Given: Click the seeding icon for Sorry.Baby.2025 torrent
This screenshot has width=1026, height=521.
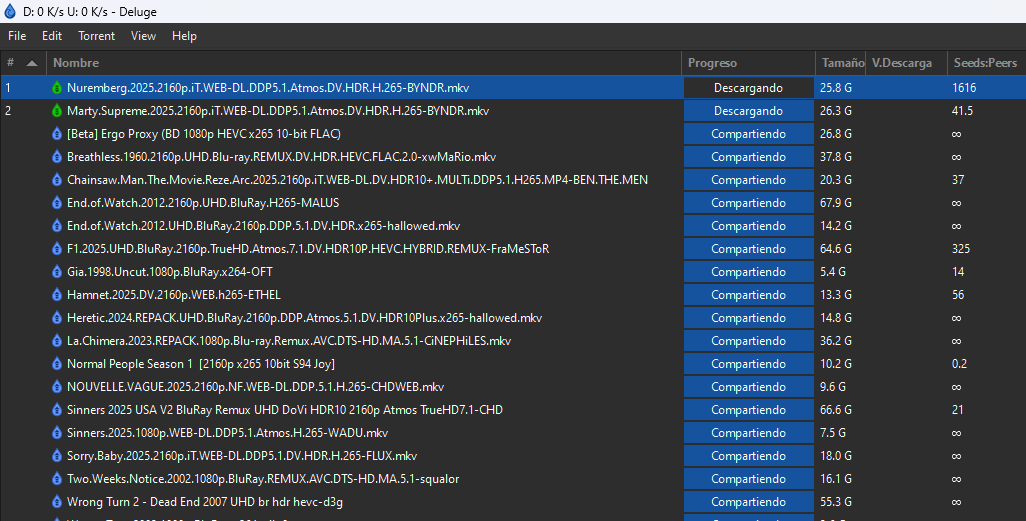Looking at the screenshot, I should pos(57,456).
